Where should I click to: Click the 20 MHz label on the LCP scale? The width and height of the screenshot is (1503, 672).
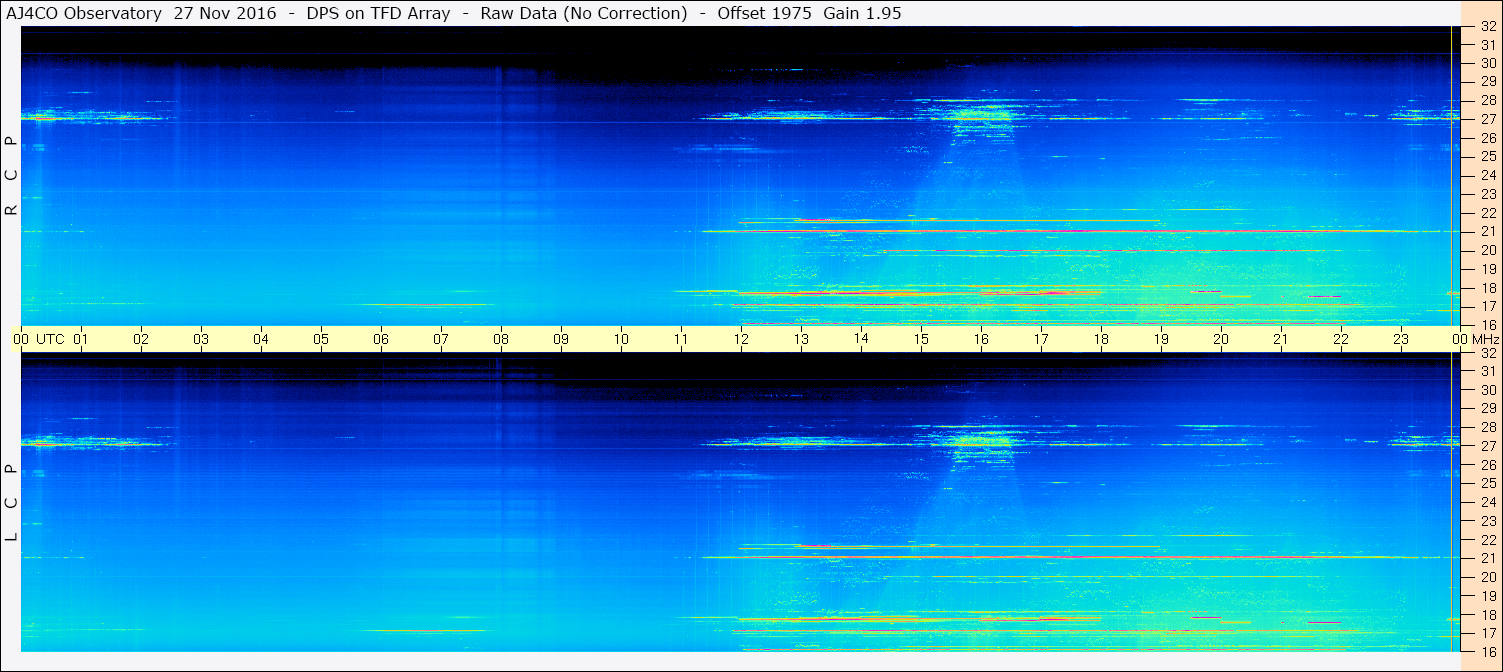[1488, 577]
